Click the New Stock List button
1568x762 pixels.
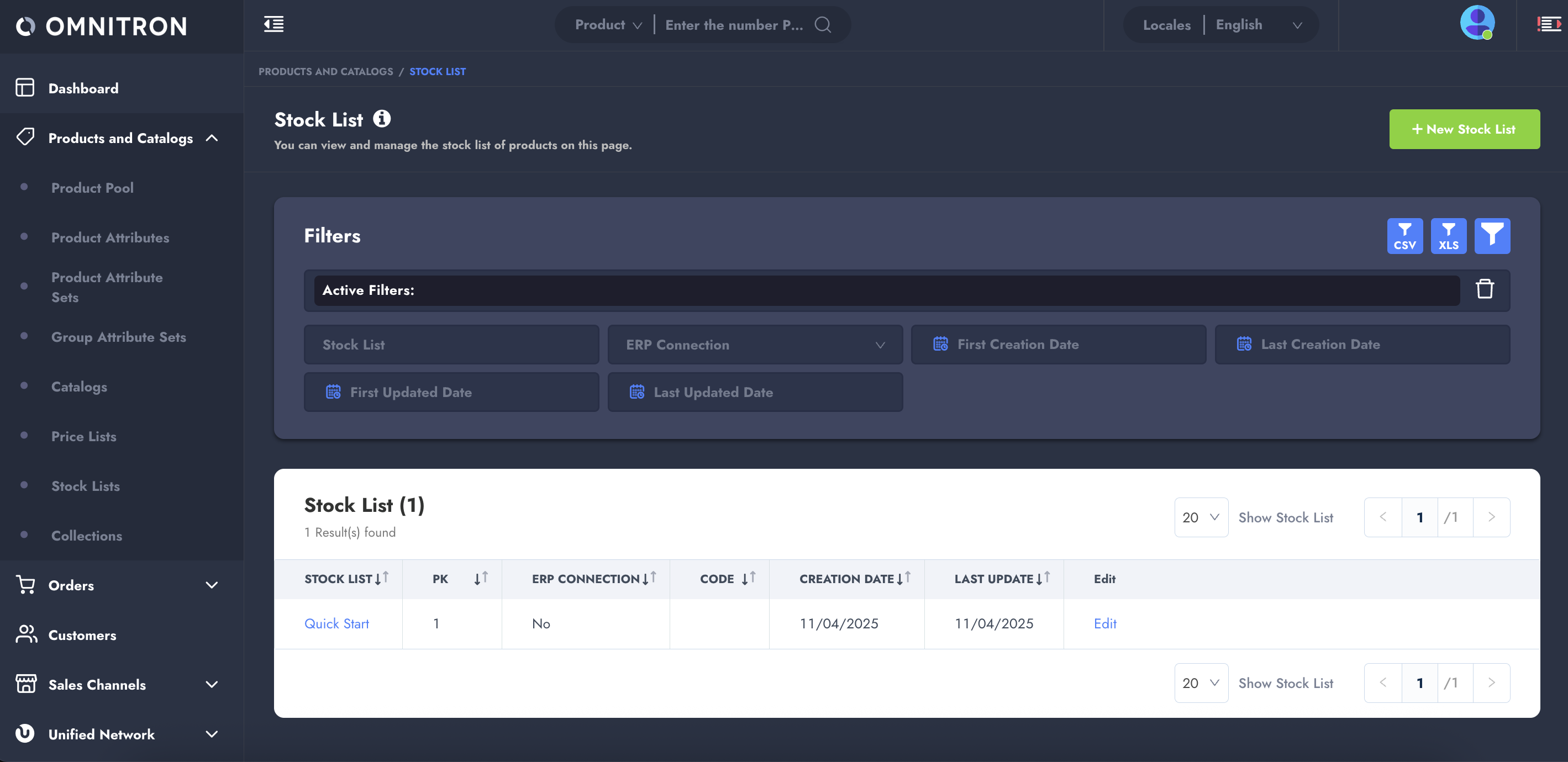(1464, 129)
